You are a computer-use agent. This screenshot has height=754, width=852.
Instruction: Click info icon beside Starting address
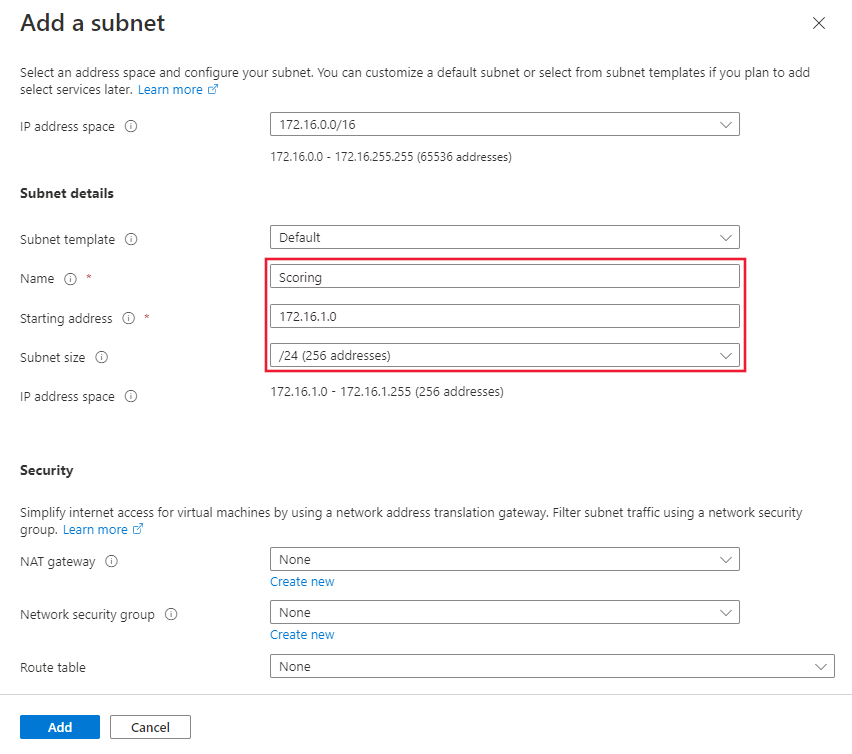click(x=128, y=318)
